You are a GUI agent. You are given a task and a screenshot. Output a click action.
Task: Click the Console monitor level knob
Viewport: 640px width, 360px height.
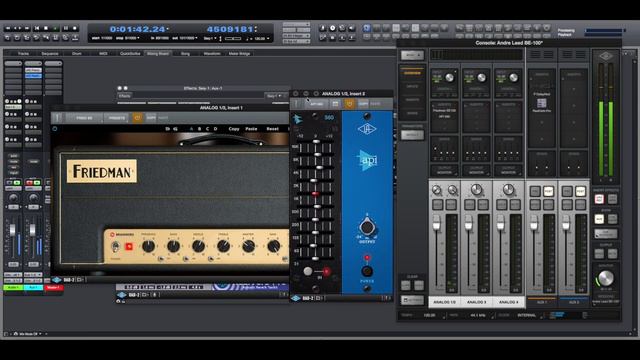pyautogui.click(x=605, y=279)
